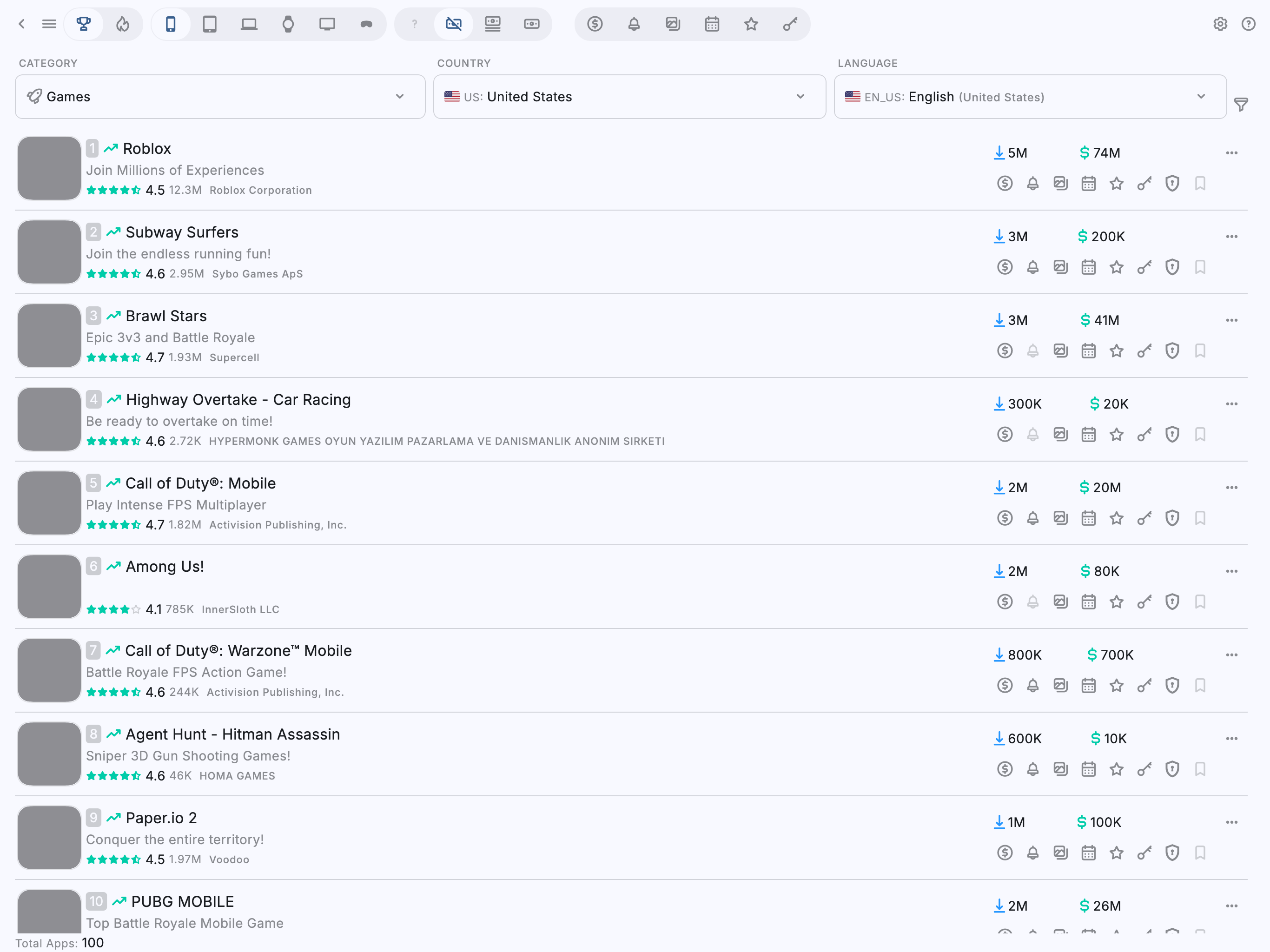This screenshot has height=952, width=1270.
Task: Open the Roblox app title
Action: tap(147, 149)
